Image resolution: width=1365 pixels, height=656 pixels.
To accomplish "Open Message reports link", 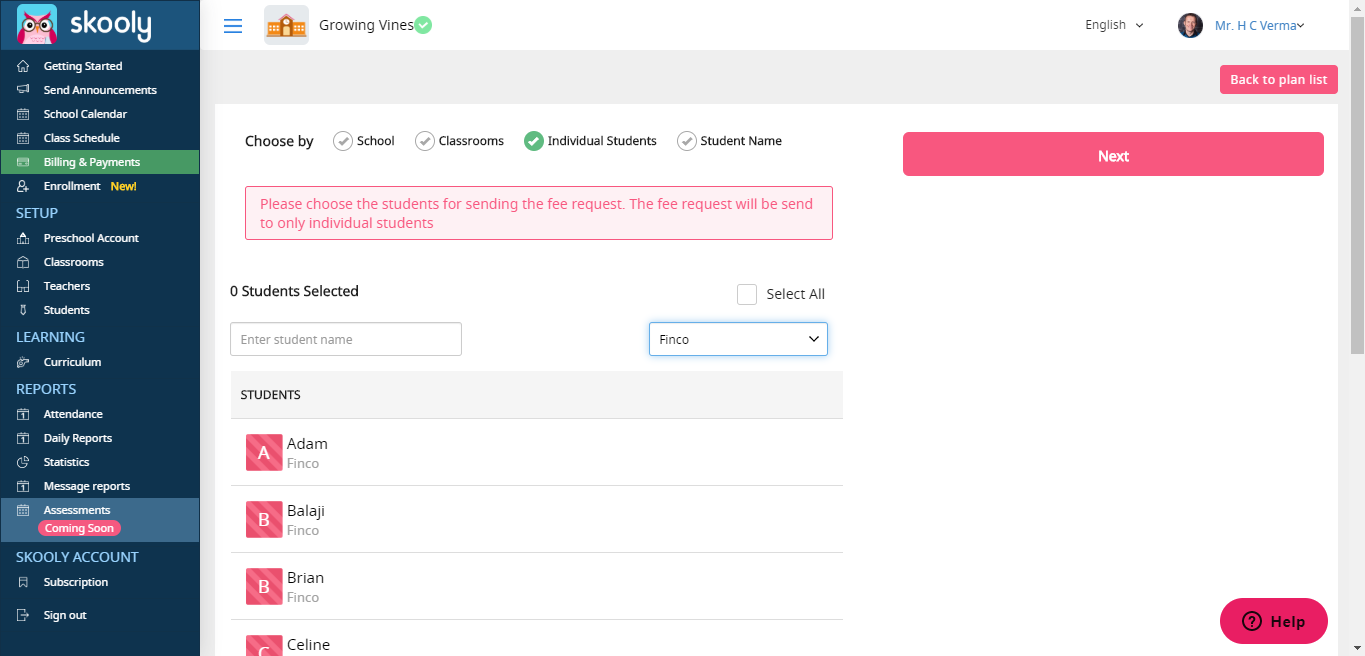I will point(87,486).
